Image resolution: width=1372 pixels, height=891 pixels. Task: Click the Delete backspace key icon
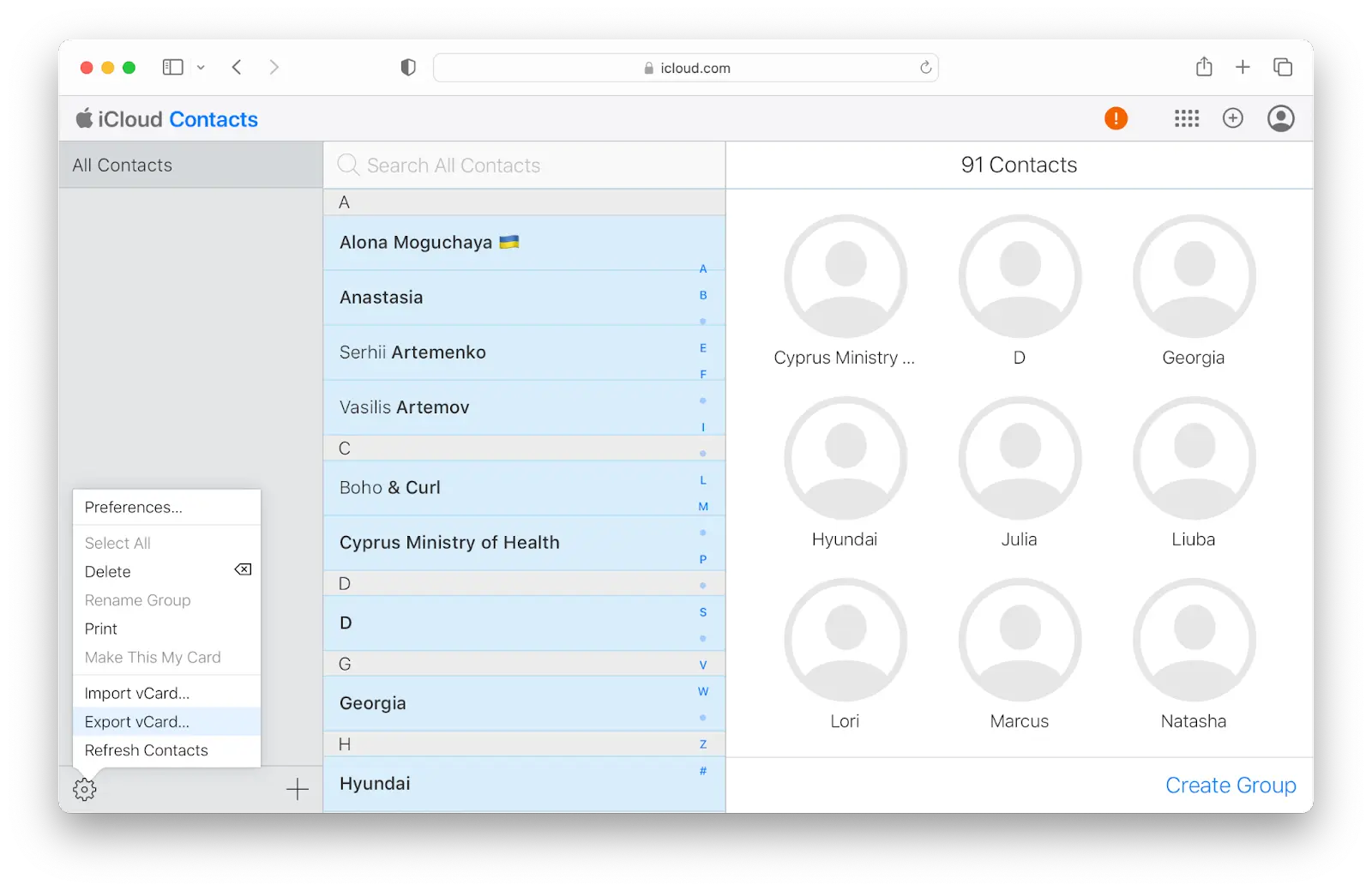243,569
